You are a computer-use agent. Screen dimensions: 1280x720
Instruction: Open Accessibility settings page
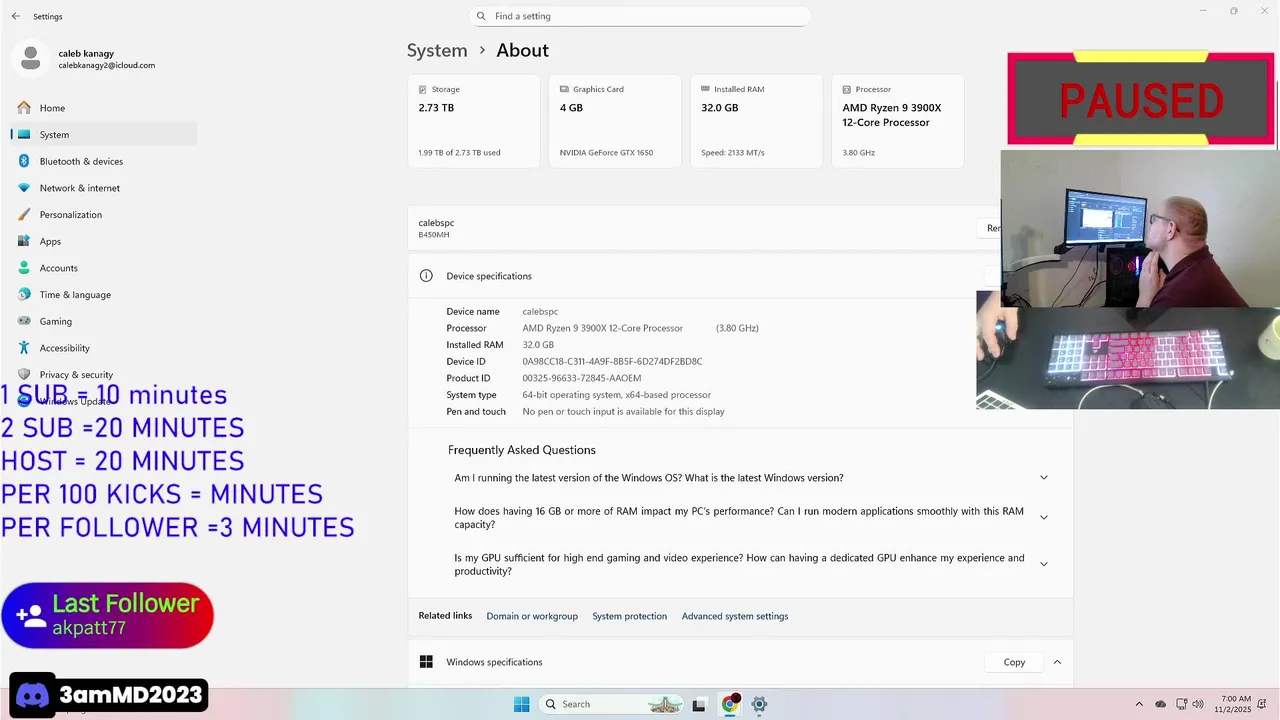tap(104, 348)
